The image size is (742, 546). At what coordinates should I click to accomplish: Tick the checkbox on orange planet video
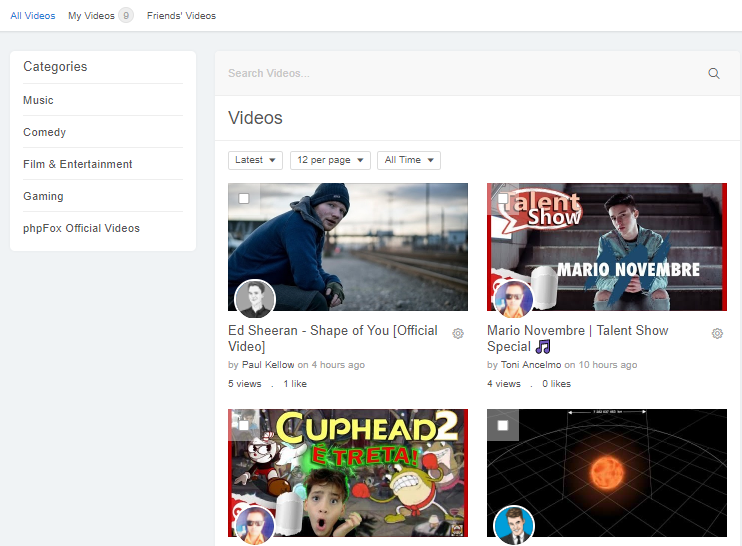tap(503, 425)
